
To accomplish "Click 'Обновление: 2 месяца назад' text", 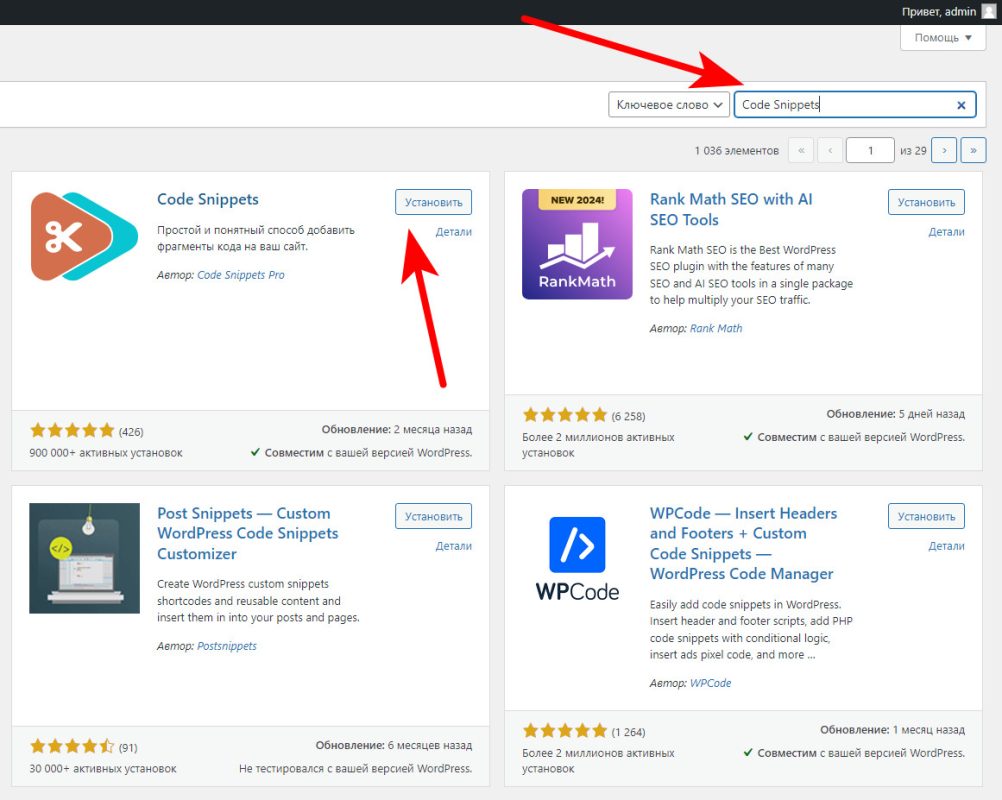I will [x=397, y=430].
